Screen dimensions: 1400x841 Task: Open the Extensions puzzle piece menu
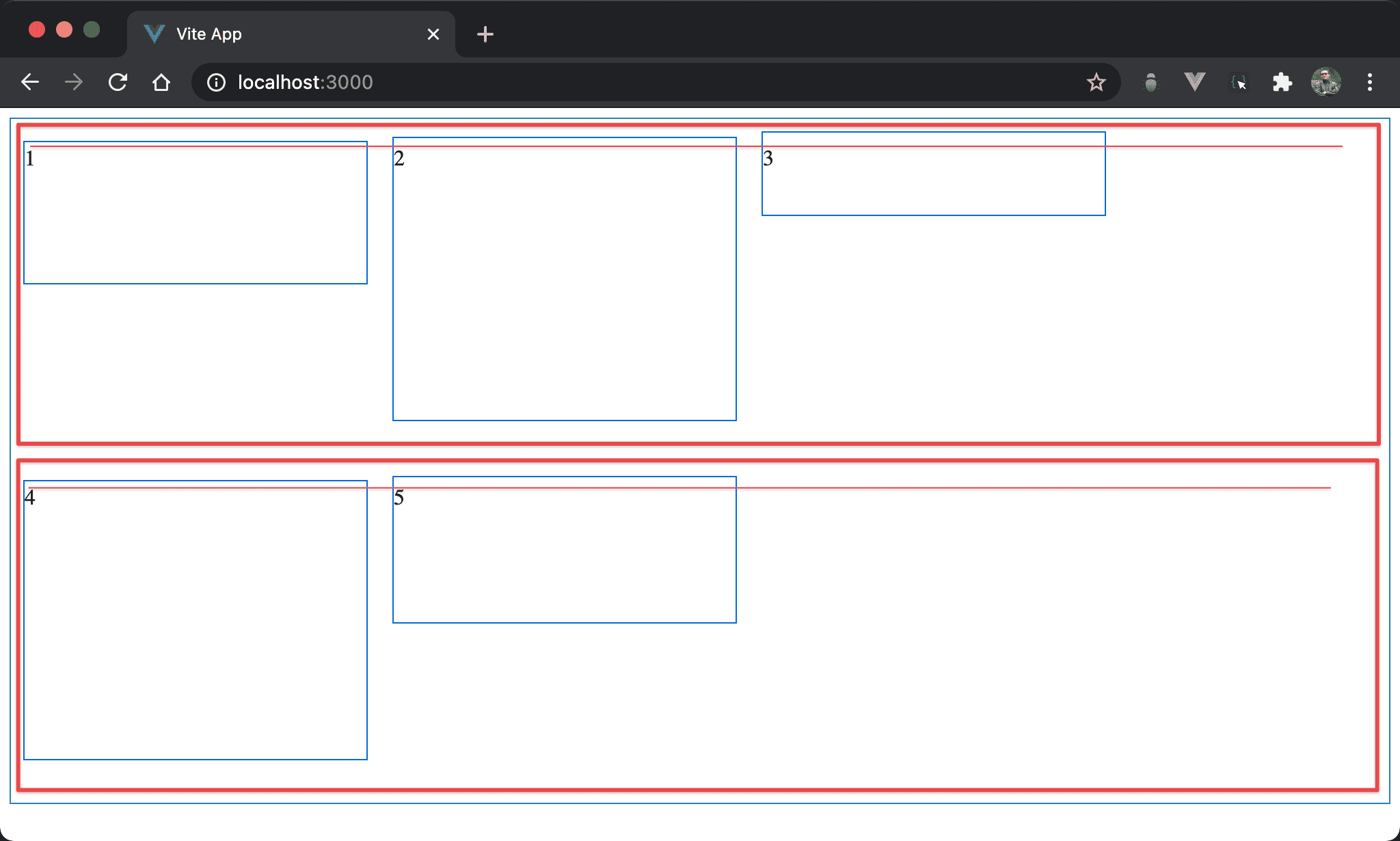(1282, 83)
